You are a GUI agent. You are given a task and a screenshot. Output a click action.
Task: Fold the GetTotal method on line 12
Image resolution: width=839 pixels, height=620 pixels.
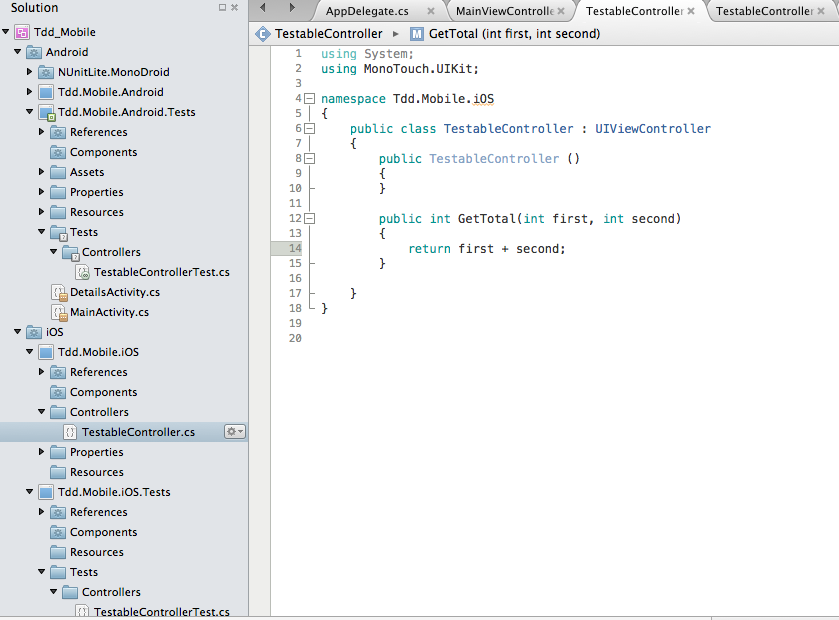pyautogui.click(x=309, y=218)
